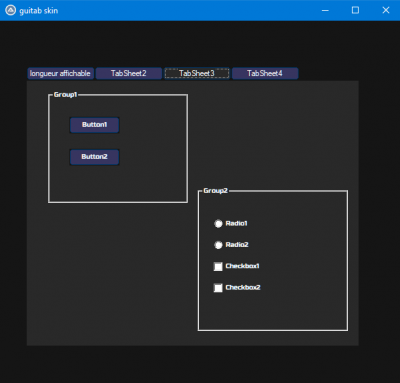
Task: Close the guitab skin window
Action: click(386, 10)
